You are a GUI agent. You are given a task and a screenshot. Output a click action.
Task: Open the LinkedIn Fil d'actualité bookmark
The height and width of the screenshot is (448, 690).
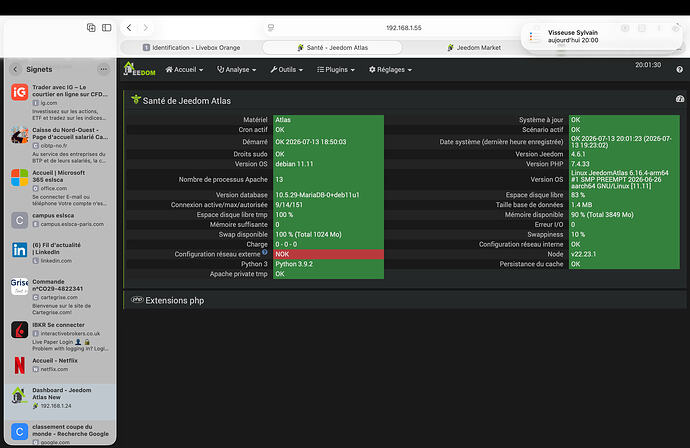[x=60, y=252]
